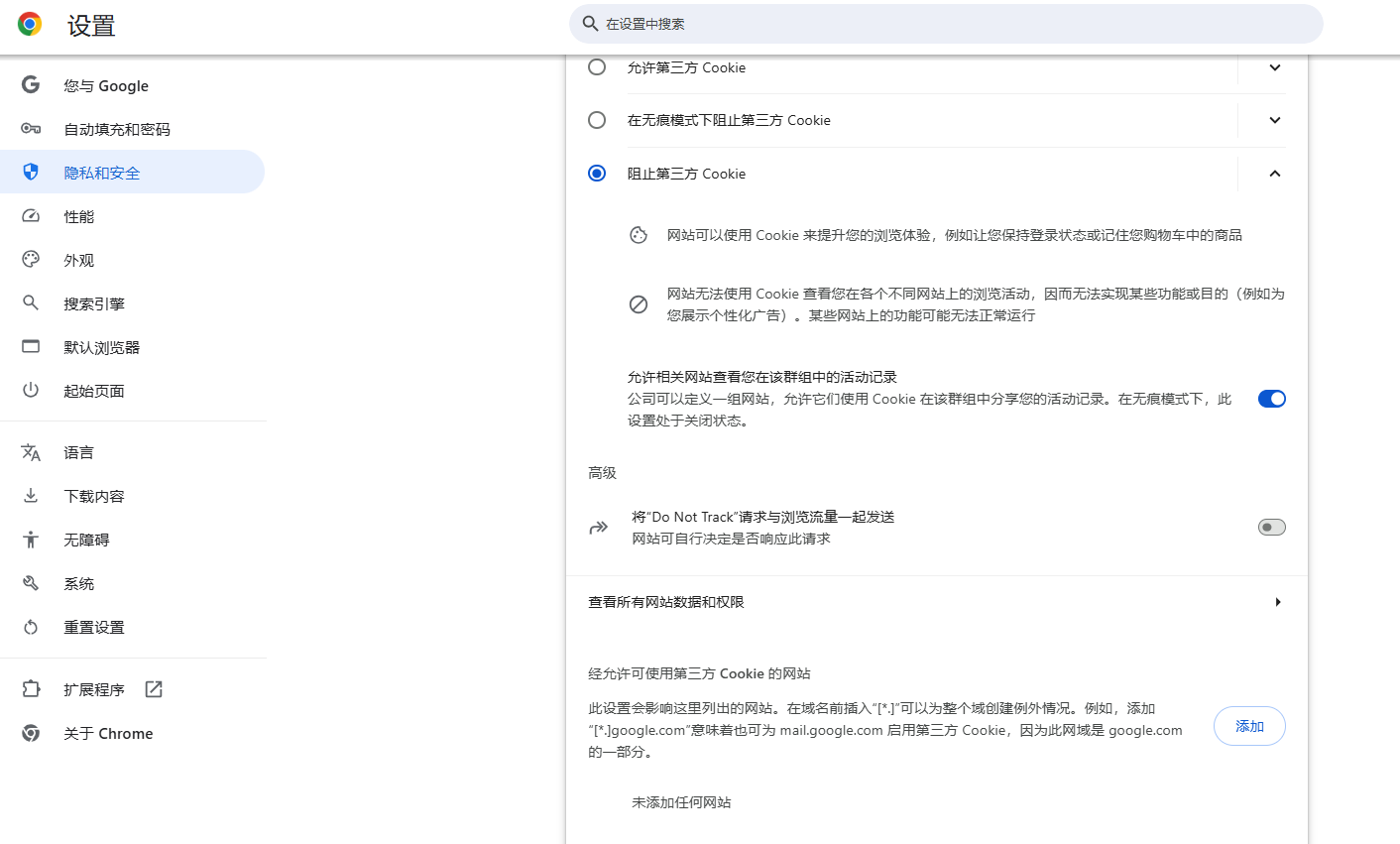
Task: Open 关于 Chrome page
Action: (x=133, y=733)
